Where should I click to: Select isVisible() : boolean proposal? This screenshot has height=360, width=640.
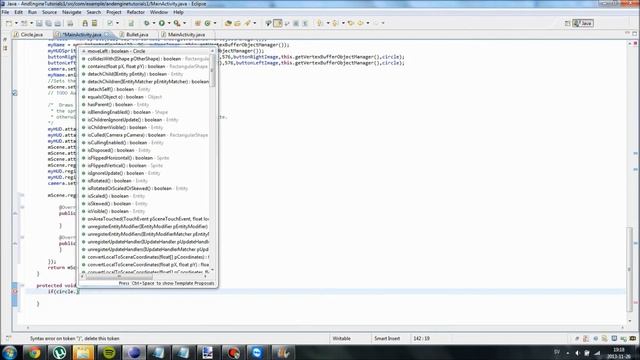click(x=144, y=211)
